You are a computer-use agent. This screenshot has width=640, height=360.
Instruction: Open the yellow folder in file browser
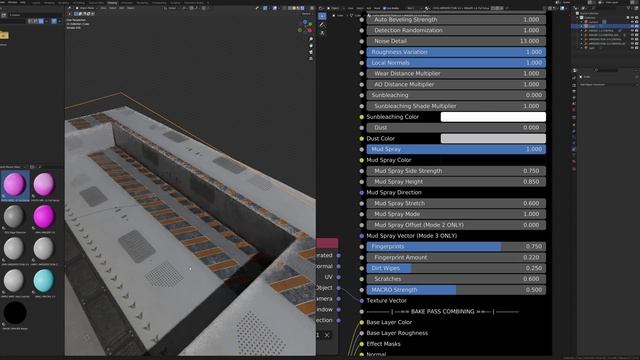(x=4, y=35)
